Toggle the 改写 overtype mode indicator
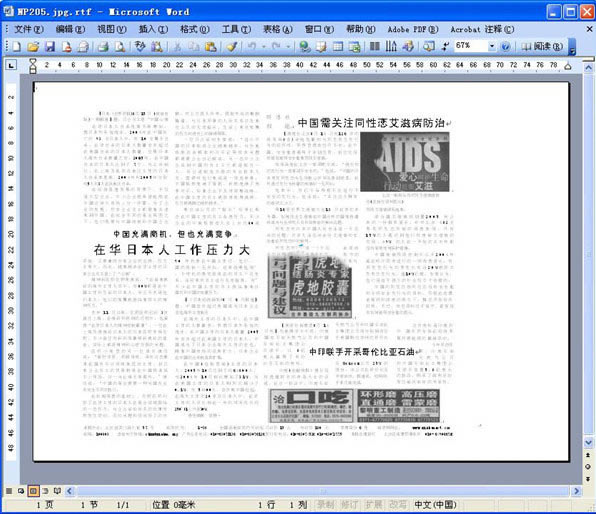 [398, 504]
